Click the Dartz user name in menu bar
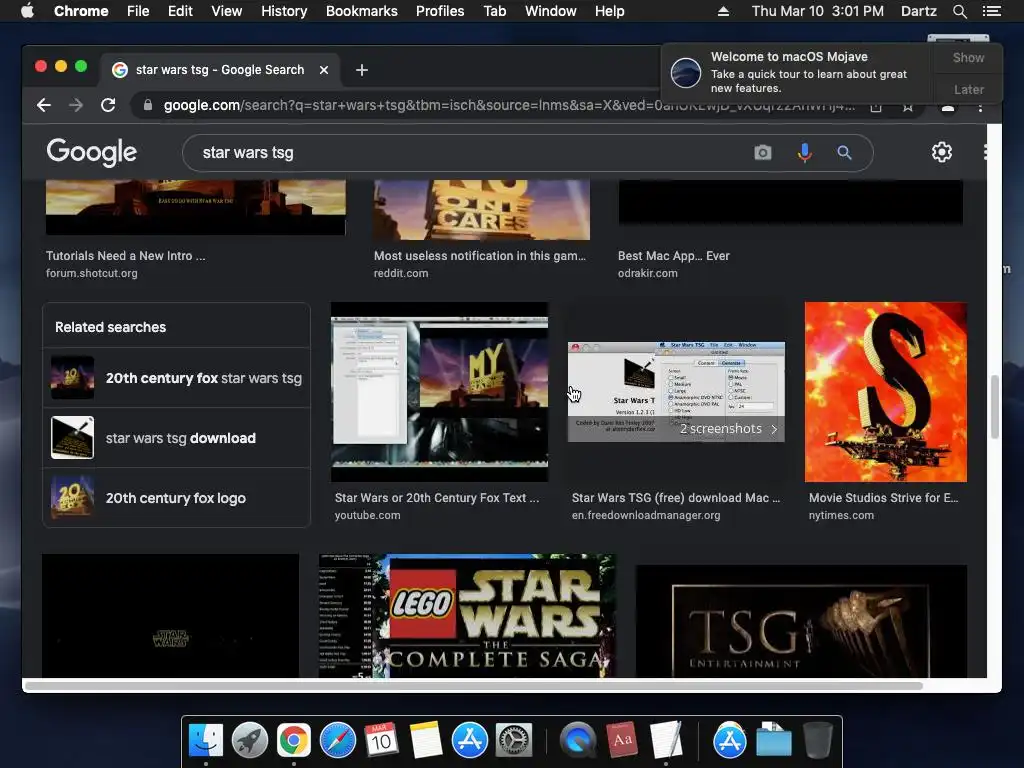This screenshot has width=1024, height=768. tap(918, 11)
